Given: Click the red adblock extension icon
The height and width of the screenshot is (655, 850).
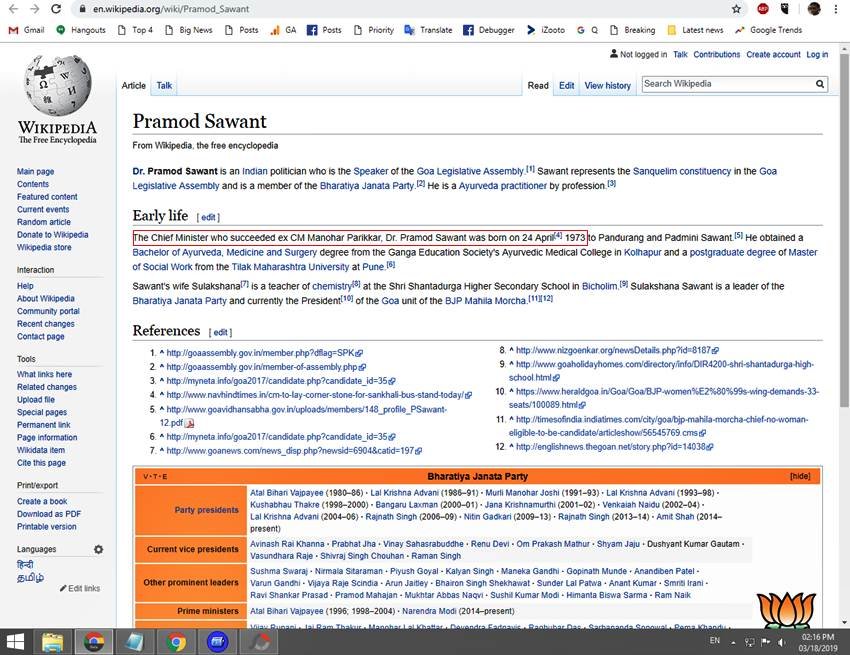Looking at the screenshot, I should click(x=763, y=9).
